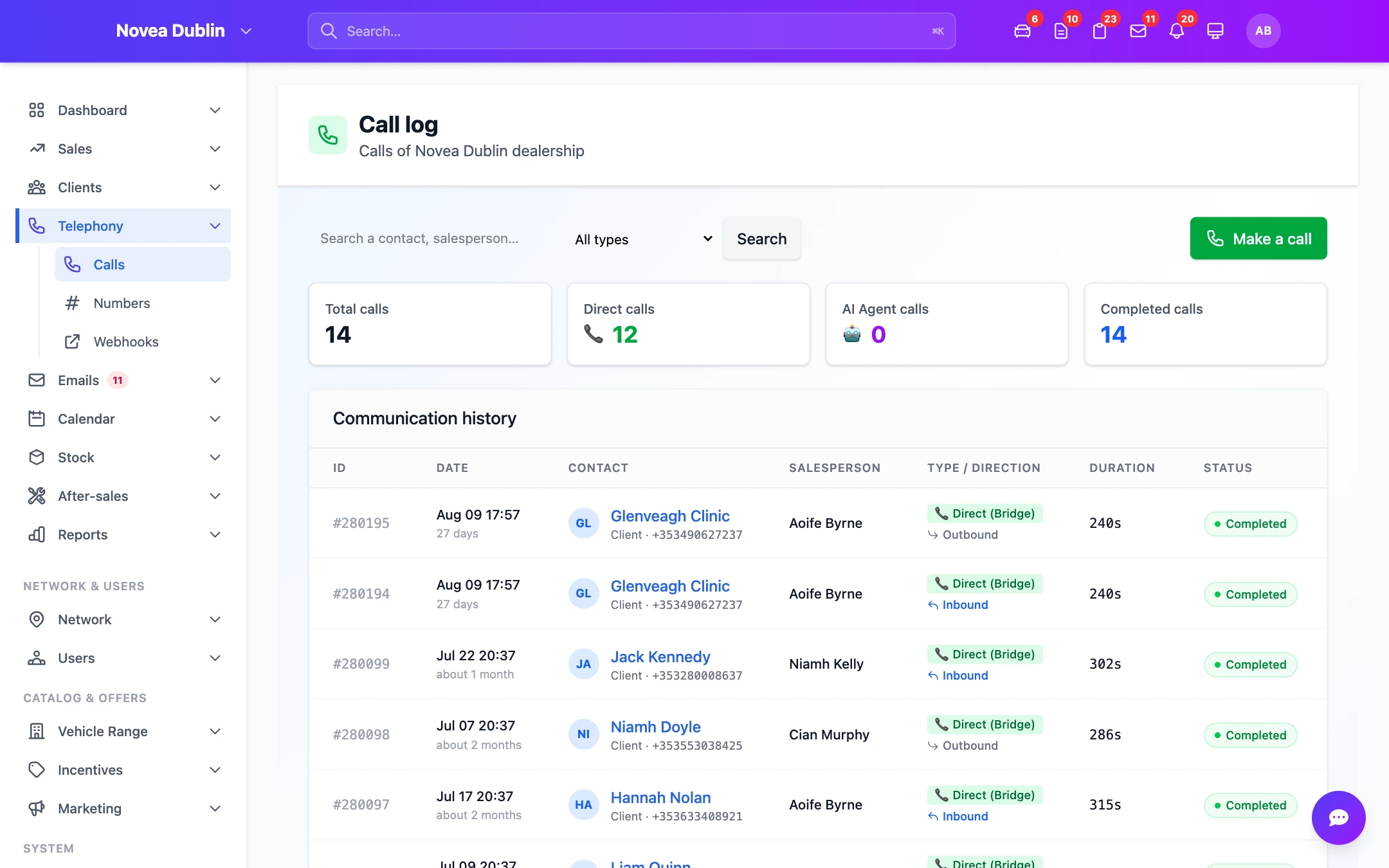This screenshot has height=868, width=1389.
Task: Expand the Emails menu chevron
Action: (x=215, y=380)
